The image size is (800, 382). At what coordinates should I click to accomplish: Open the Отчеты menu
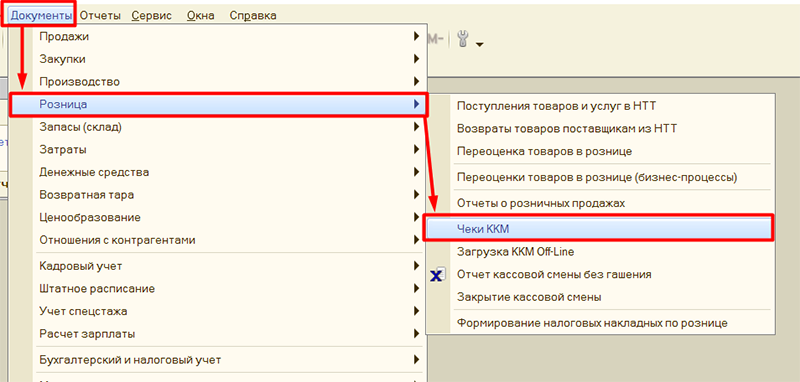[x=100, y=15]
